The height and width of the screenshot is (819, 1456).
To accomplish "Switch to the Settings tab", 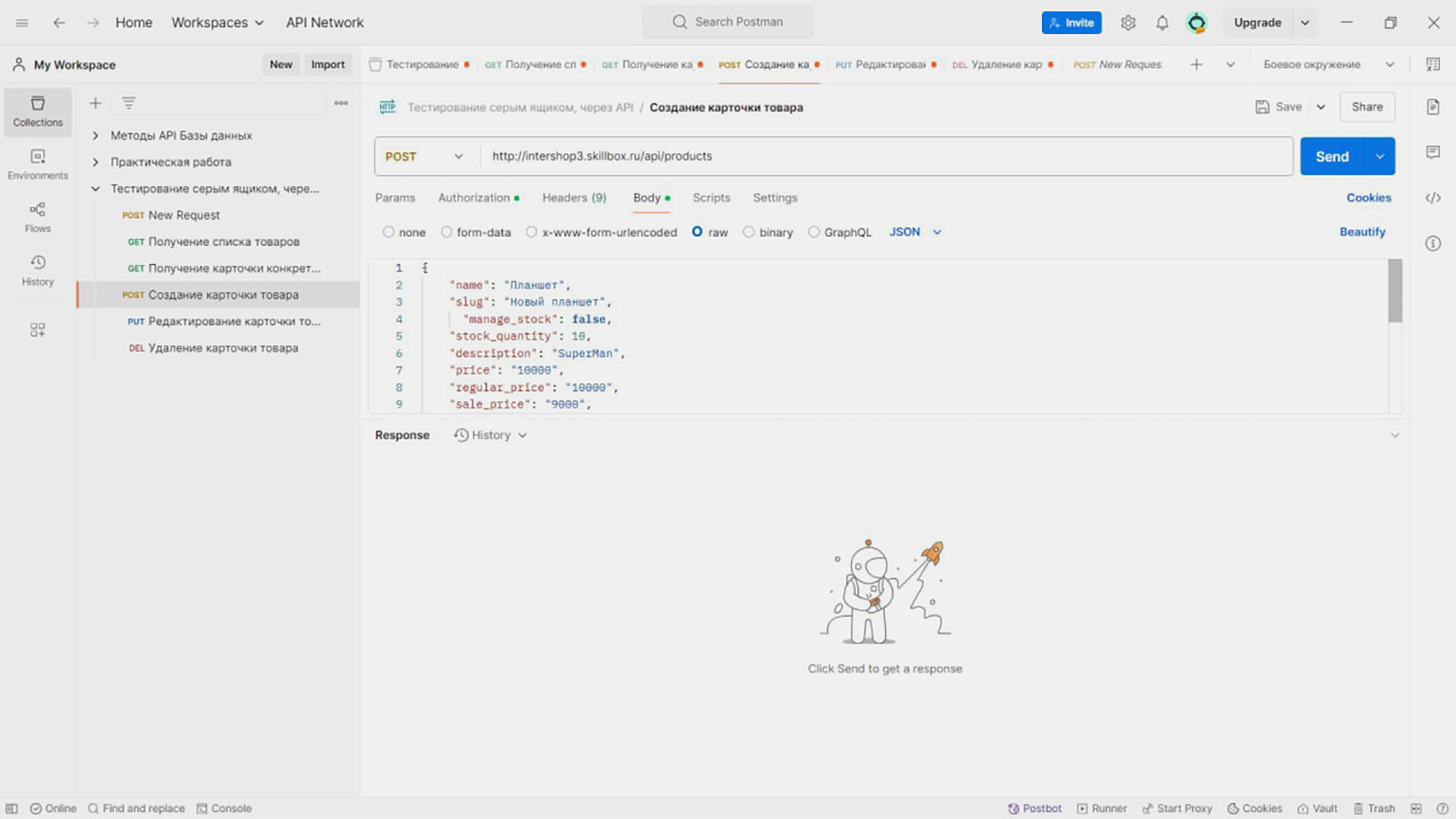I will pyautogui.click(x=775, y=198).
